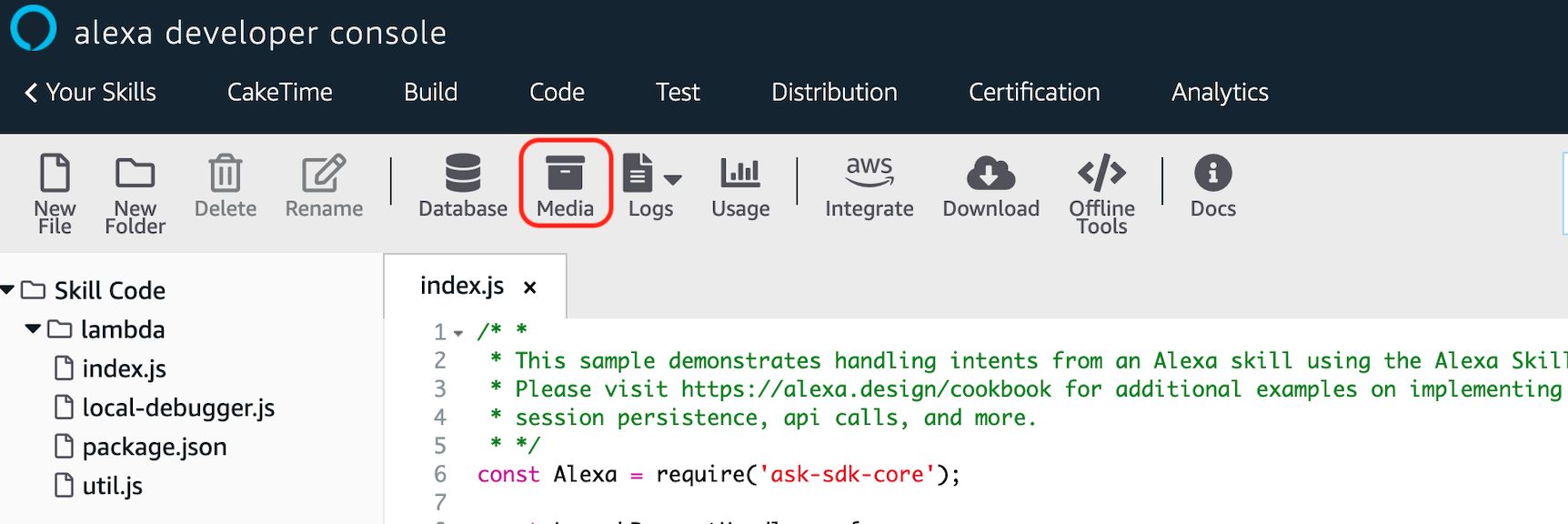Open the Media storage tool
Screen dimensions: 1568x524
click(x=565, y=174)
